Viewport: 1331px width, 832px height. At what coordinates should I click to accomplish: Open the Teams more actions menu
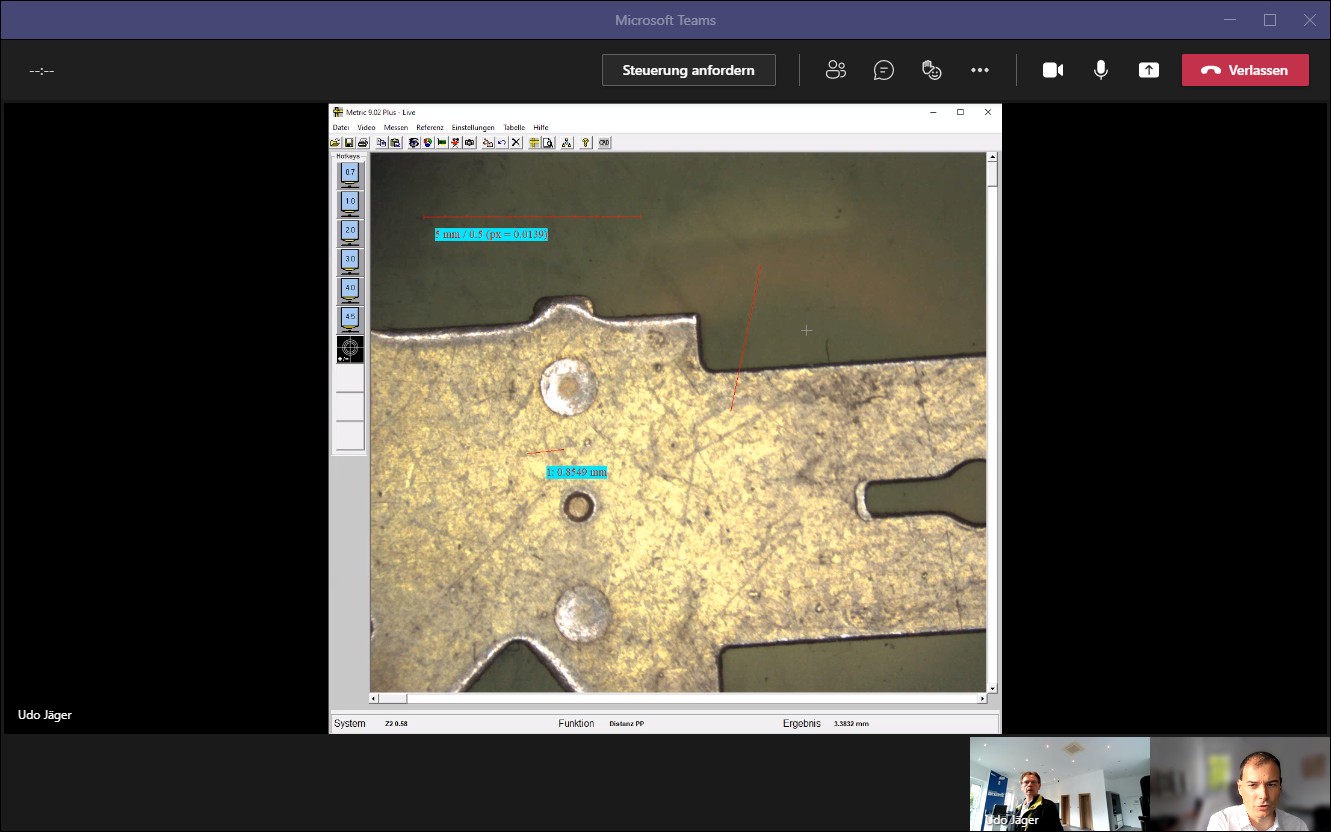(x=980, y=70)
